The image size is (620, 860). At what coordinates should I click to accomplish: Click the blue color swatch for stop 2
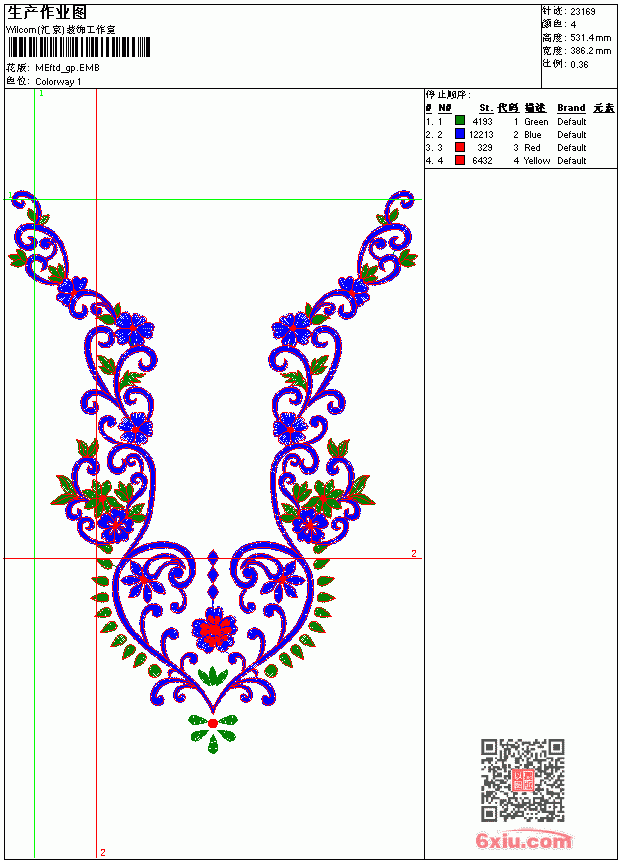tap(460, 134)
